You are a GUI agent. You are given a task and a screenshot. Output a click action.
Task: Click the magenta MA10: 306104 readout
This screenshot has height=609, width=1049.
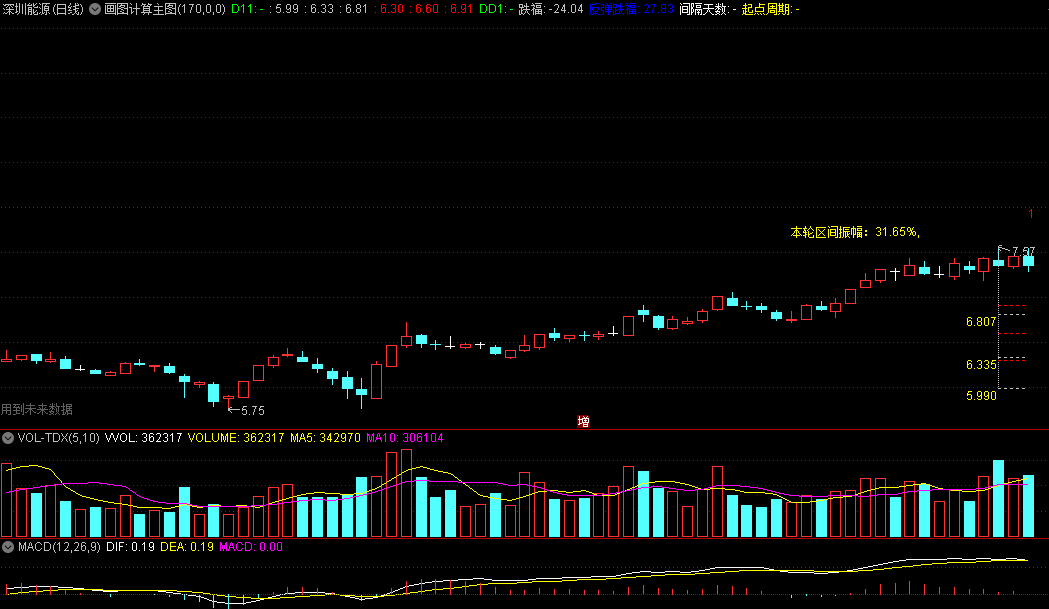tap(405, 438)
